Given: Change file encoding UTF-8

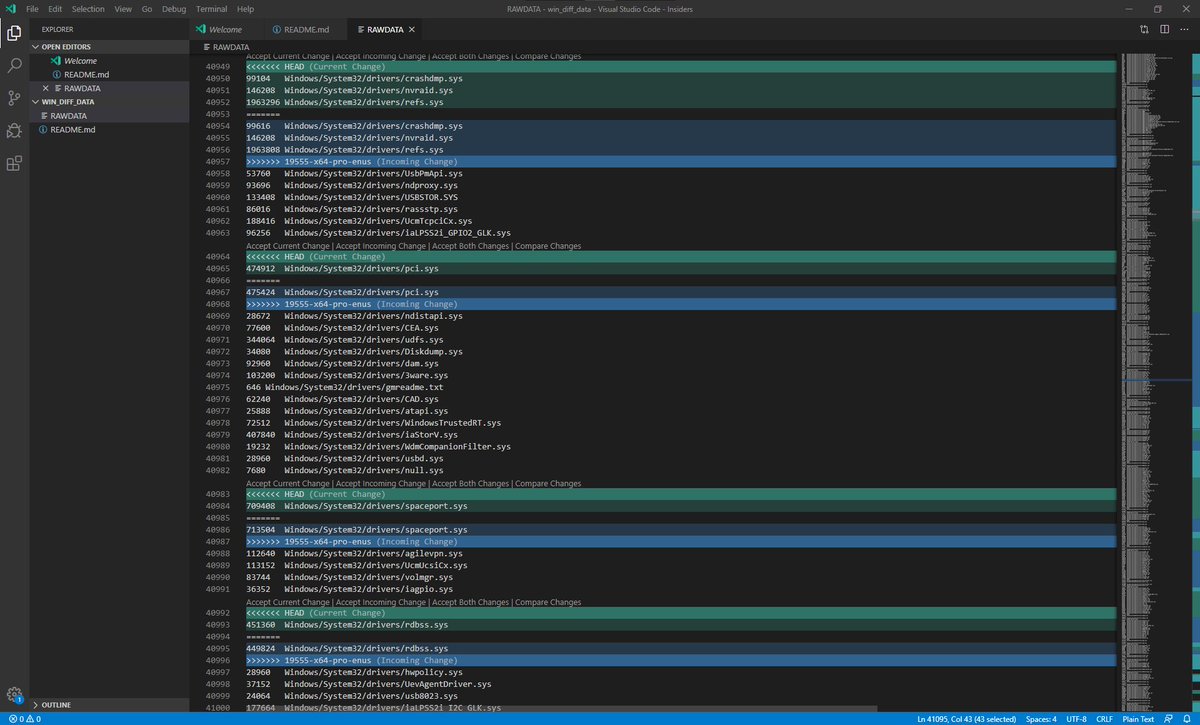Looking at the screenshot, I should point(1076,719).
